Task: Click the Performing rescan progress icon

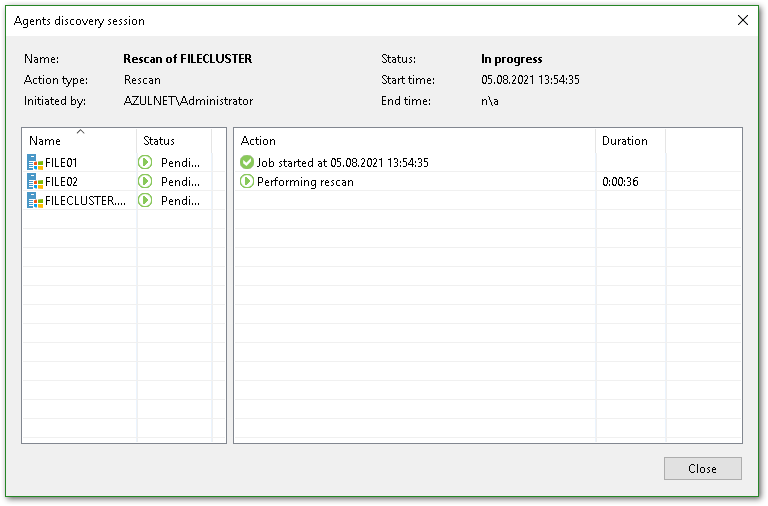Action: [247, 182]
